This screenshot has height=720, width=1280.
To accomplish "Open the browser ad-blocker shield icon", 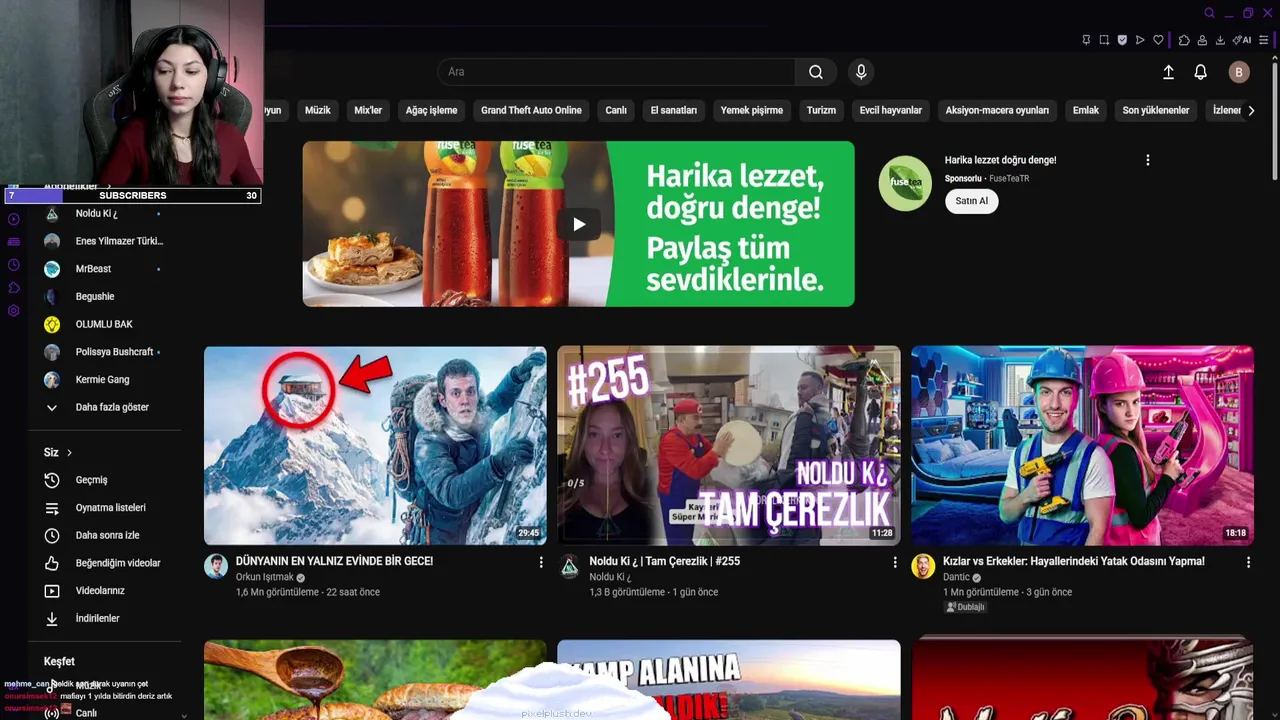I will (x=1122, y=40).
